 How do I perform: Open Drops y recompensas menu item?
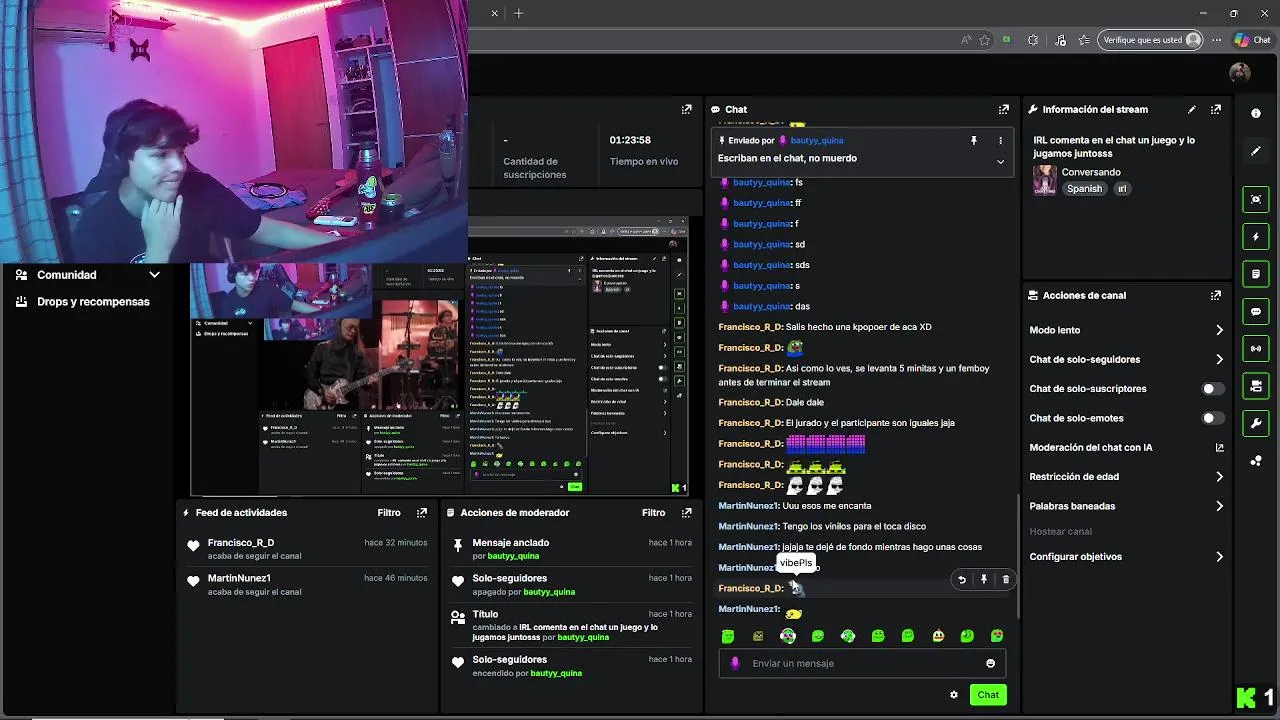point(93,302)
